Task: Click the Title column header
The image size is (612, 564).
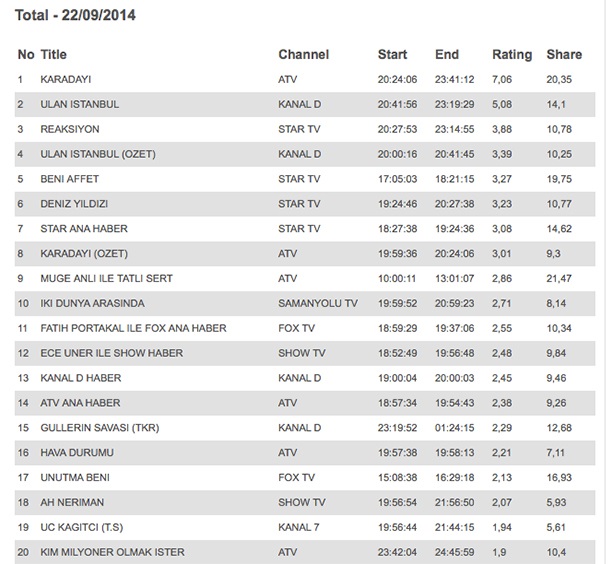Action: click(x=54, y=54)
